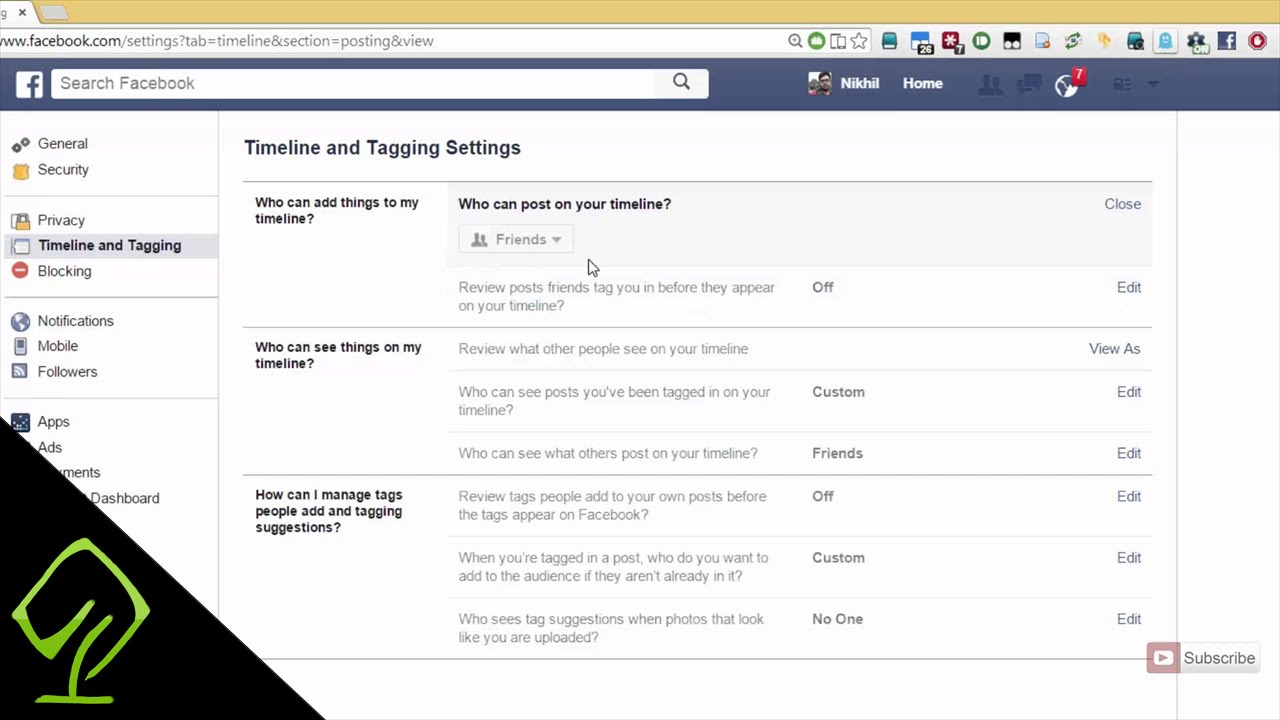The image size is (1280, 720).
Task: Edit who sees tag suggestions
Action: pyautogui.click(x=1128, y=619)
